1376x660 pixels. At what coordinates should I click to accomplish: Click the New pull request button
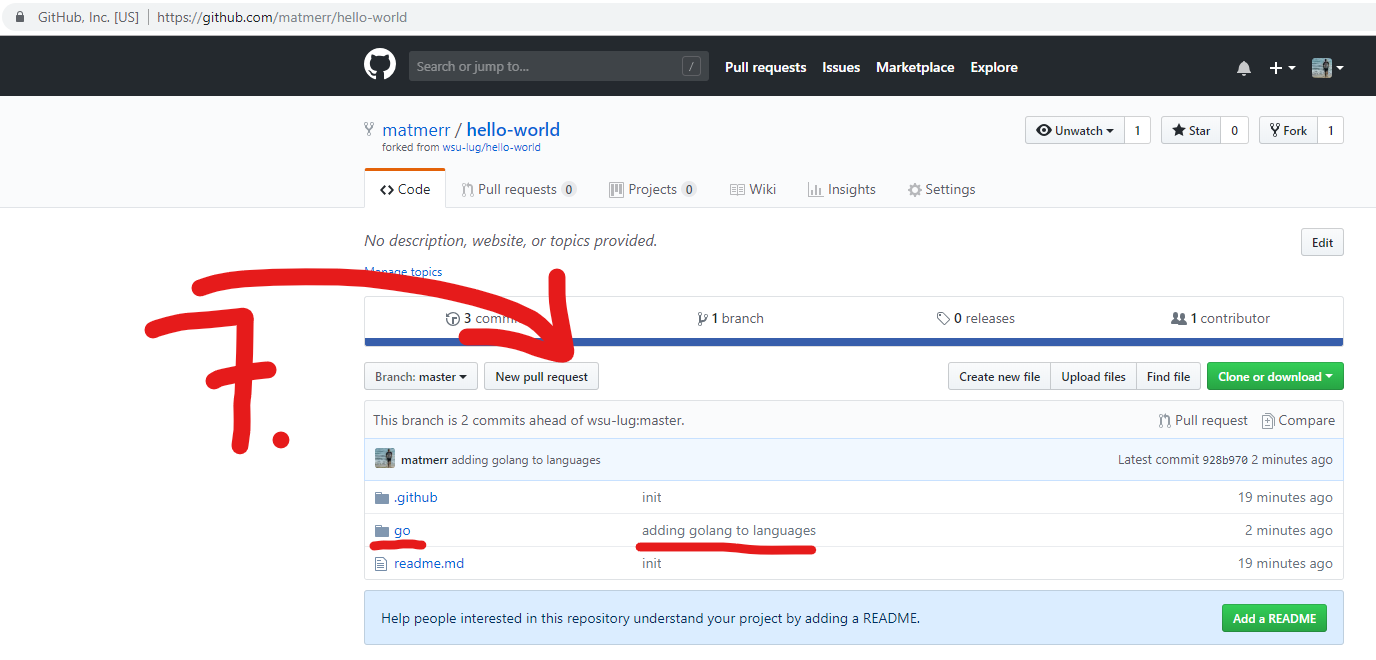pos(542,376)
